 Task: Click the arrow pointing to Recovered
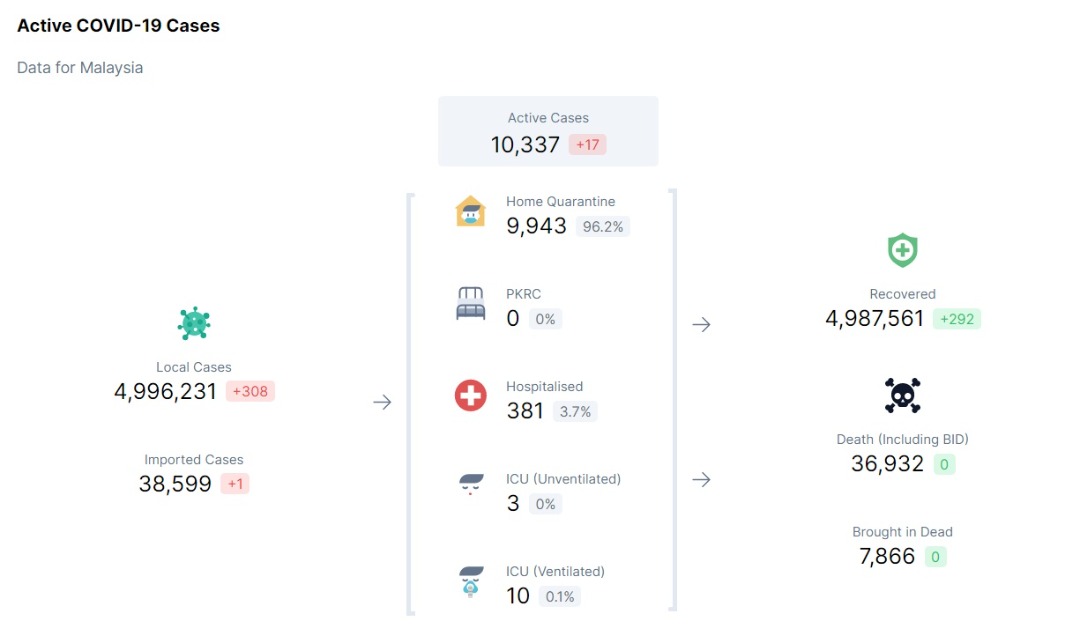point(701,324)
